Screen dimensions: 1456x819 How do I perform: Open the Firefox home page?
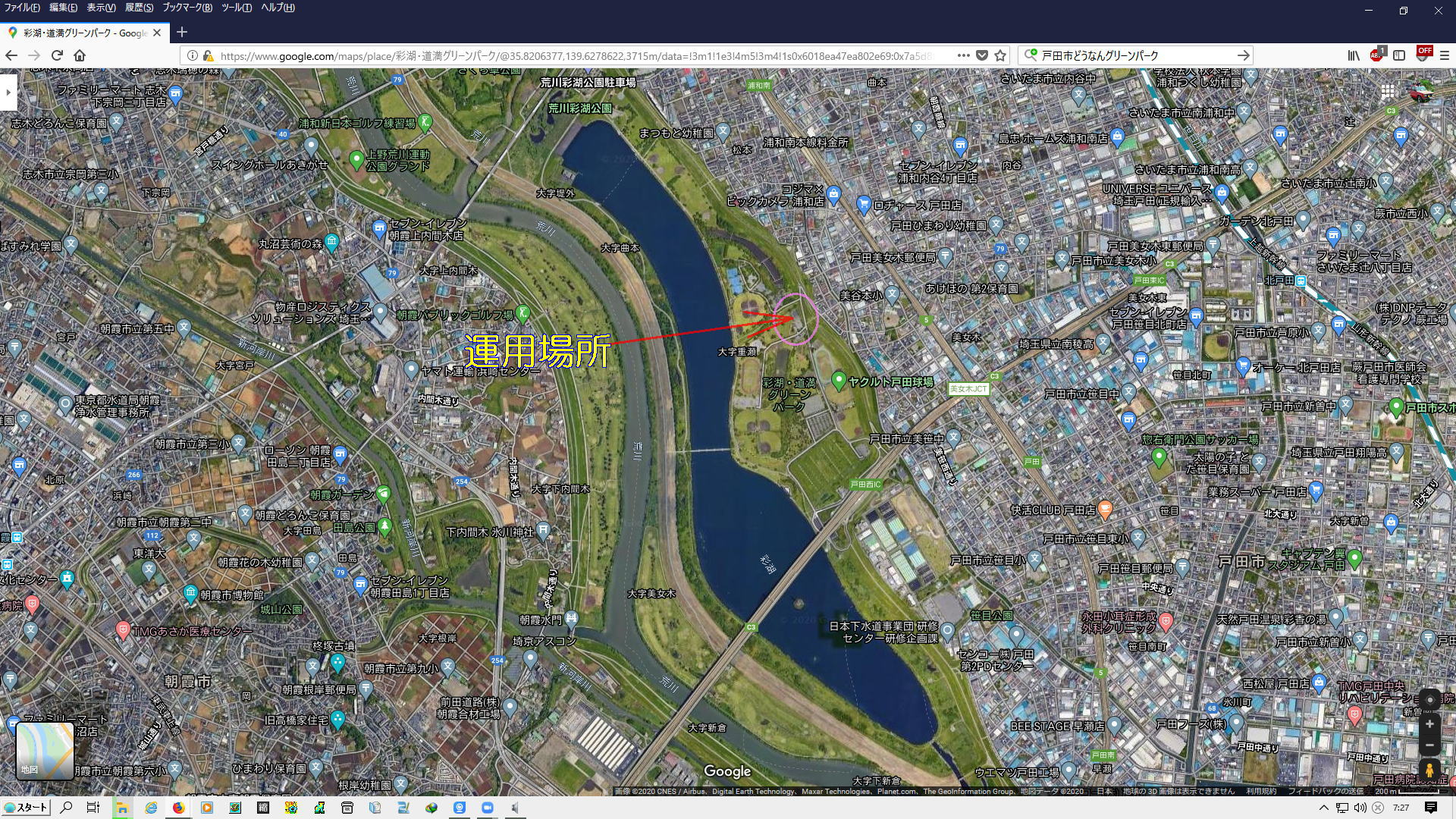click(x=80, y=55)
